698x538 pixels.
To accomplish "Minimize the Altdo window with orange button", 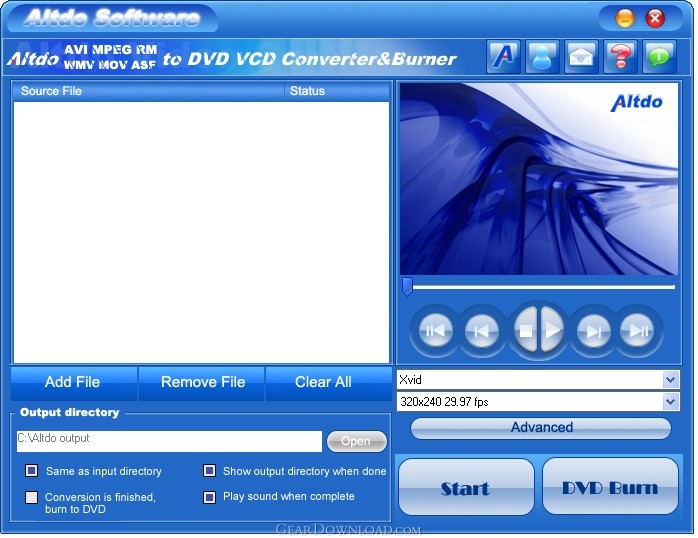I will click(x=625, y=18).
